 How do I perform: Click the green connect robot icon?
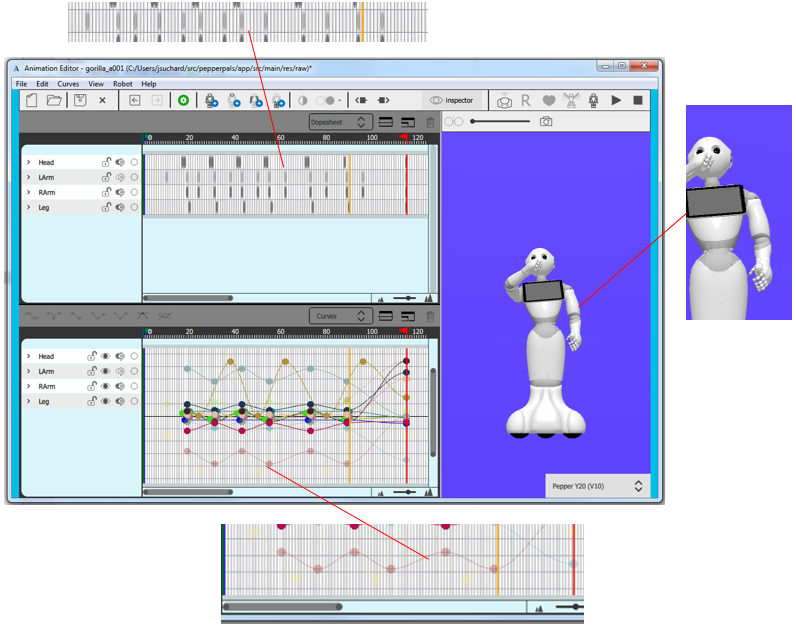pos(183,100)
